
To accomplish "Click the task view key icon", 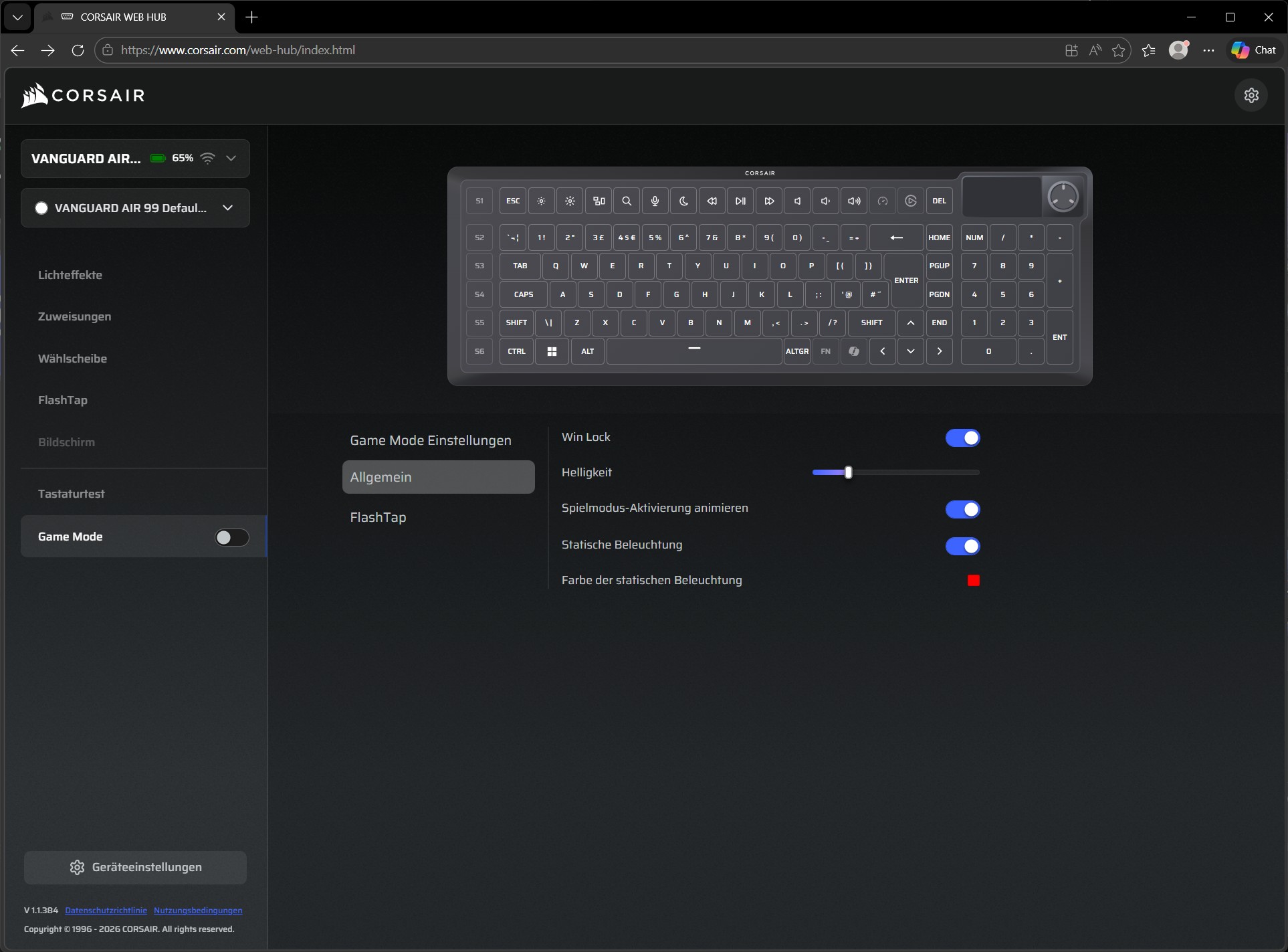I will (599, 201).
